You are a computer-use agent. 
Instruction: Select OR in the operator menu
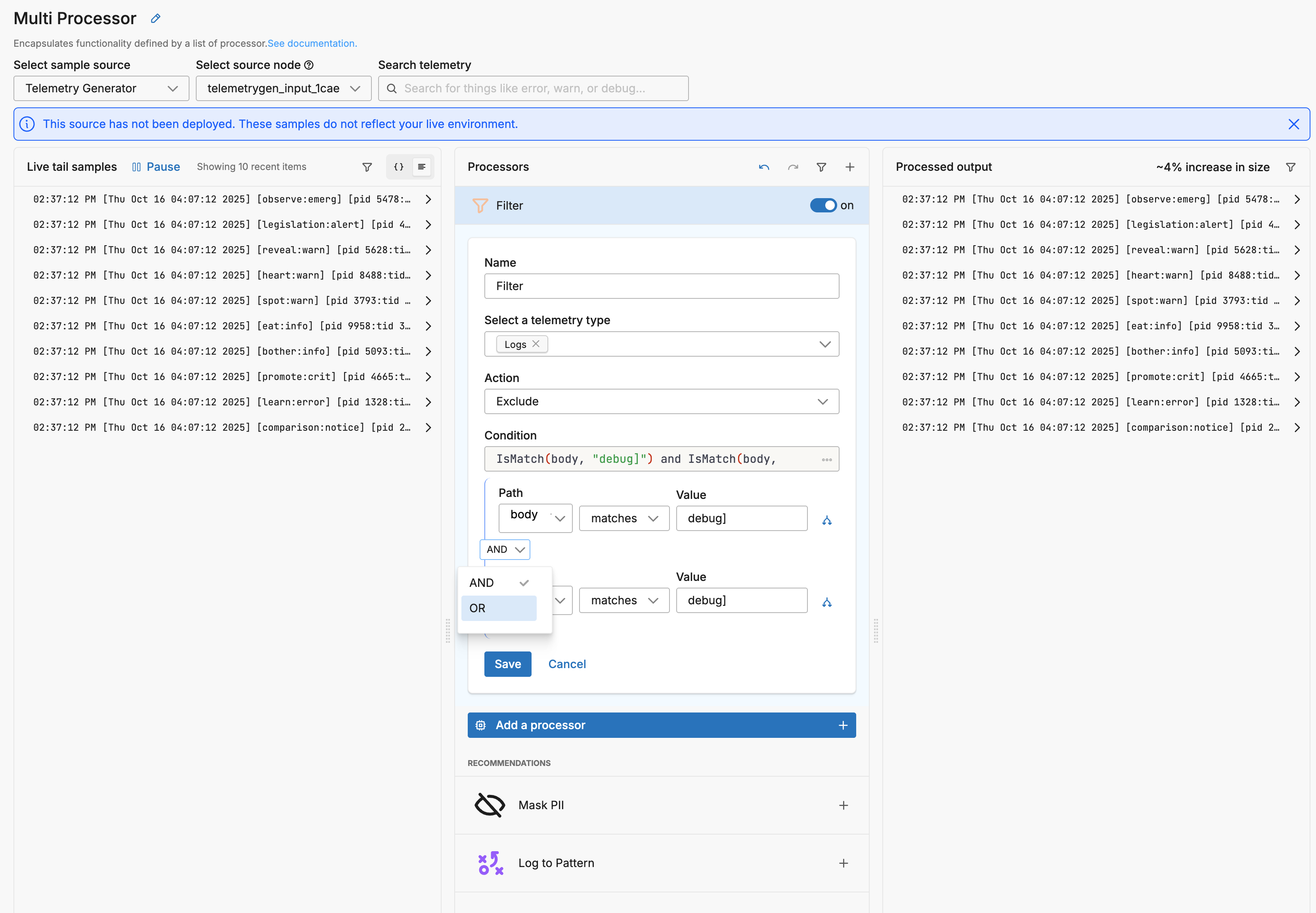pos(498,608)
